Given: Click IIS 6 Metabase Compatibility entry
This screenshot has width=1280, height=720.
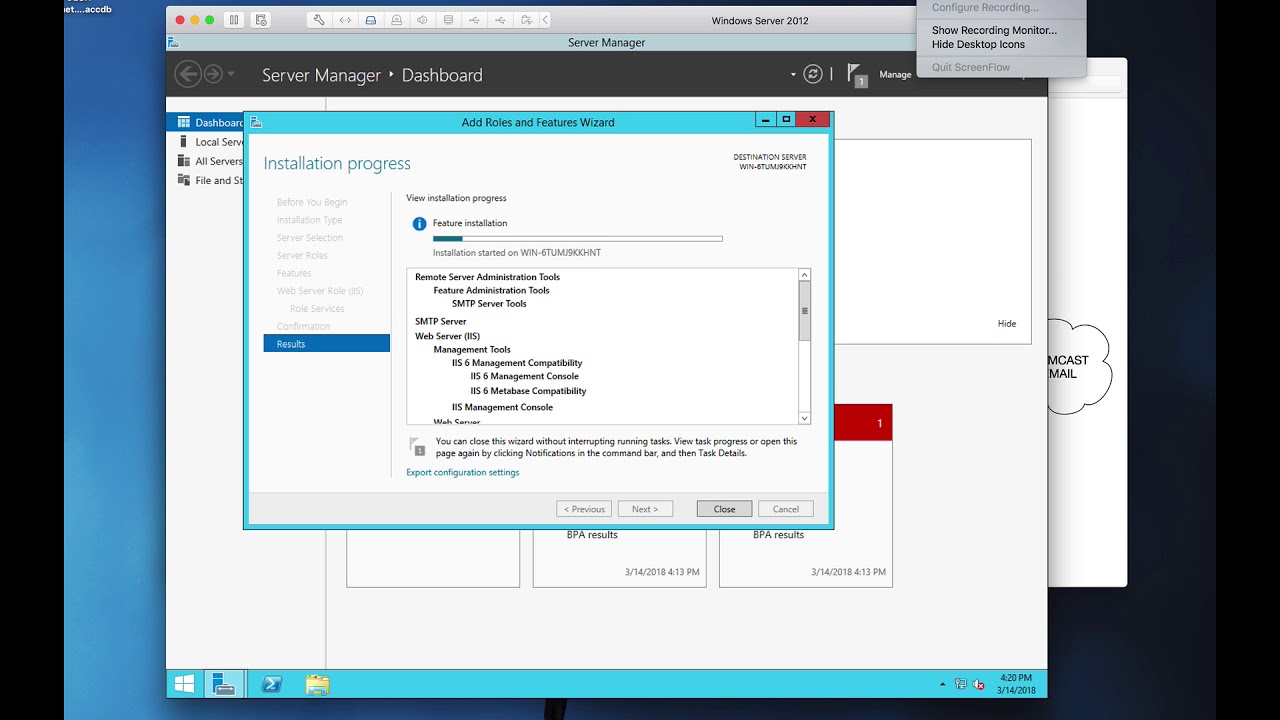Looking at the screenshot, I should [x=528, y=391].
